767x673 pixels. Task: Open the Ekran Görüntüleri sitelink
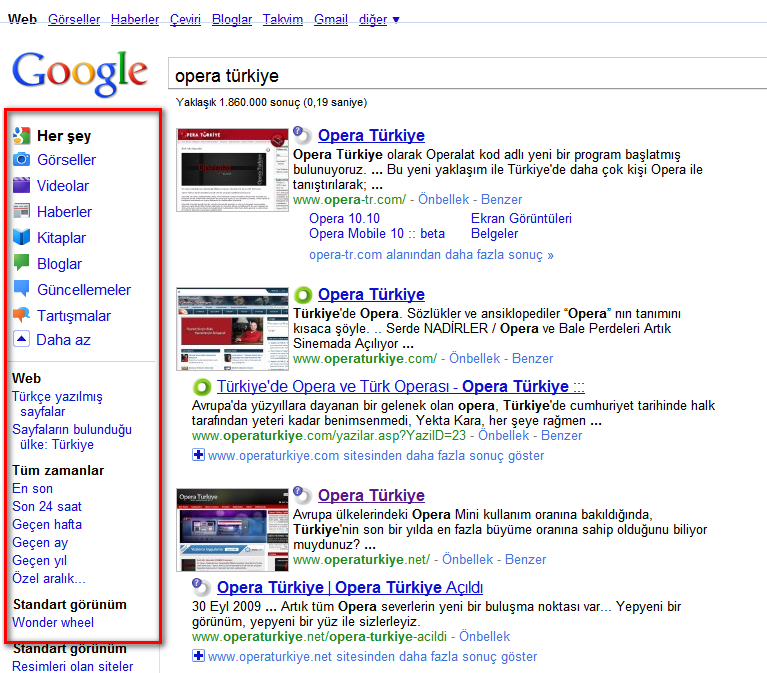(521, 218)
